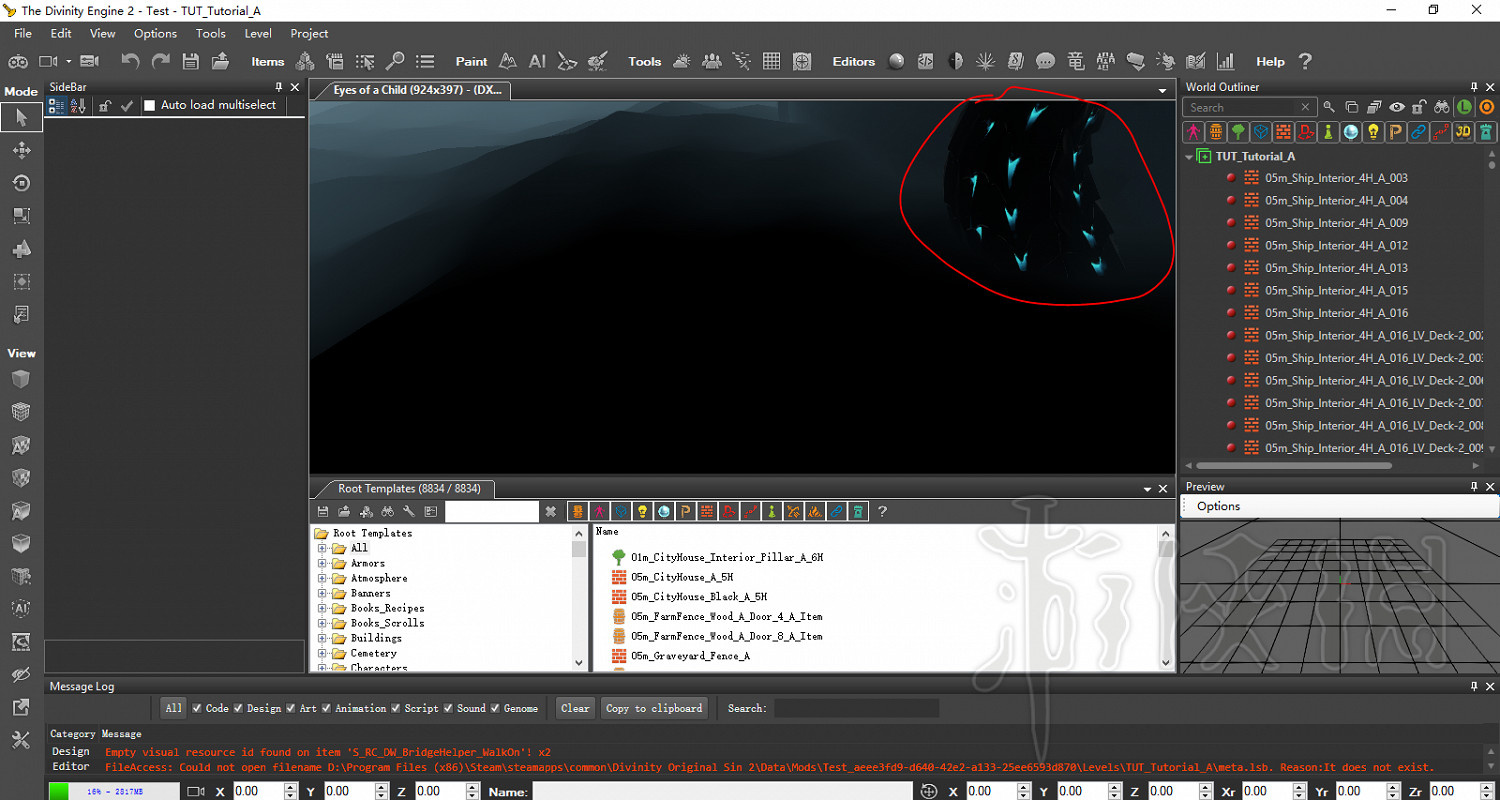The width and height of the screenshot is (1500, 800).
Task: Switch to the Root Templates tab
Action: pos(408,489)
